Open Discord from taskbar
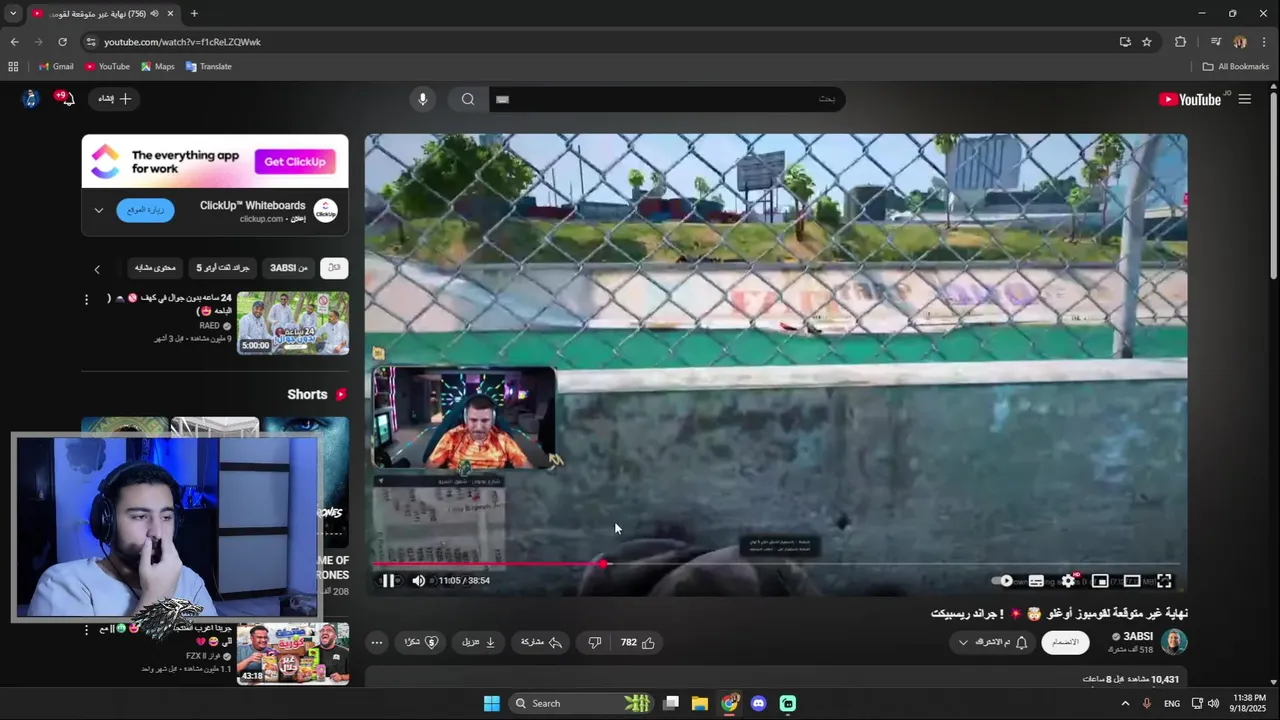 pos(758,703)
